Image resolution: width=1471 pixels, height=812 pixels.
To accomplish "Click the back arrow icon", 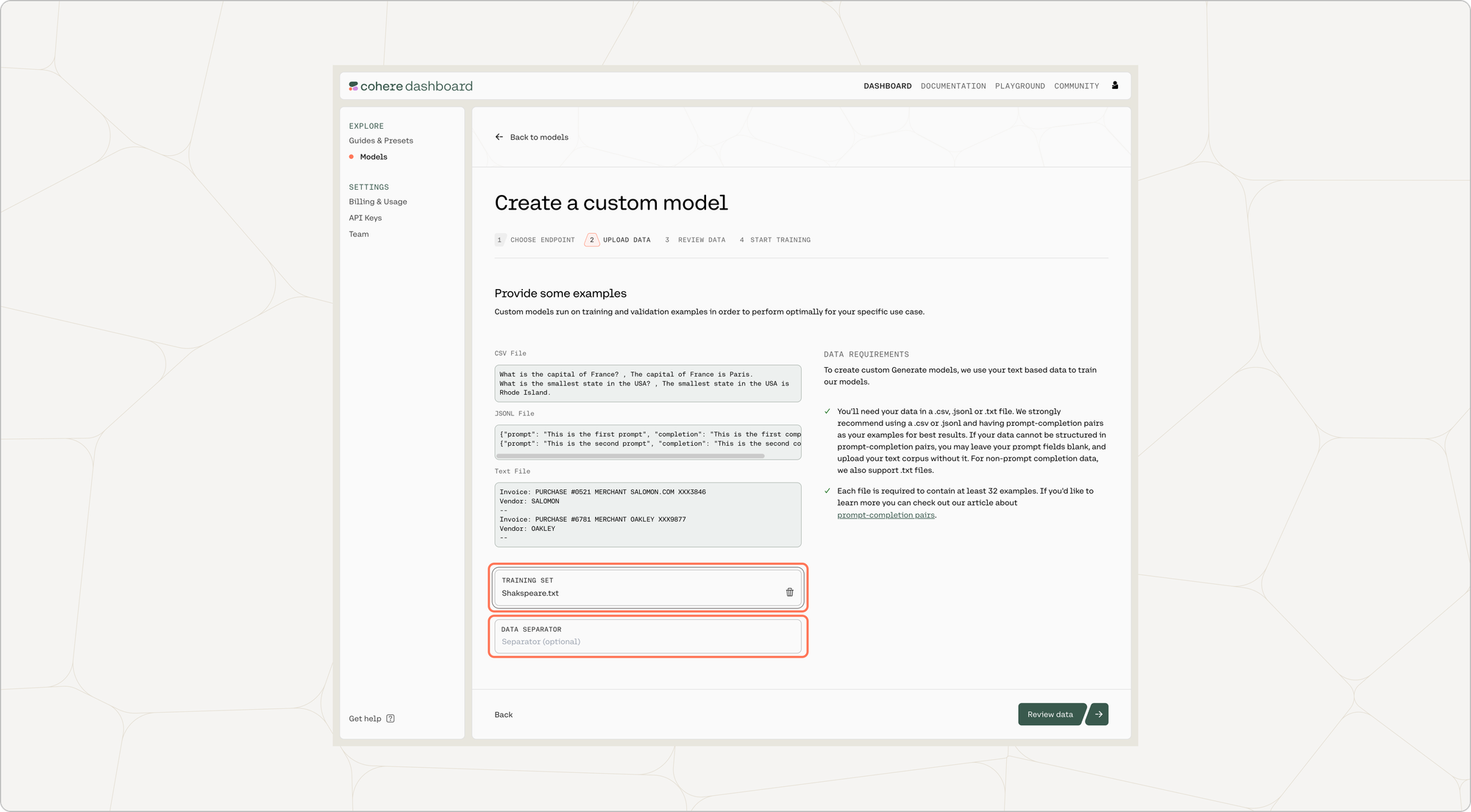I will pyautogui.click(x=499, y=137).
